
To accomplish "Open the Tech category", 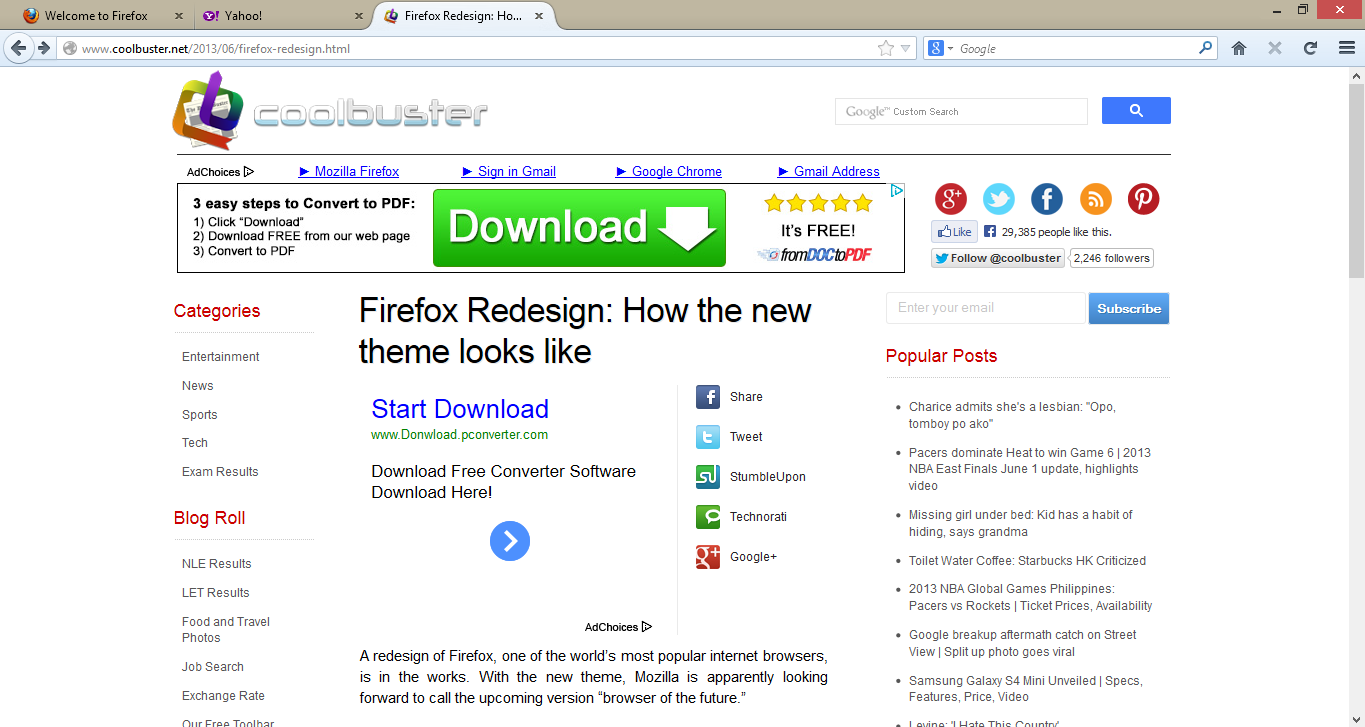I will coord(194,443).
